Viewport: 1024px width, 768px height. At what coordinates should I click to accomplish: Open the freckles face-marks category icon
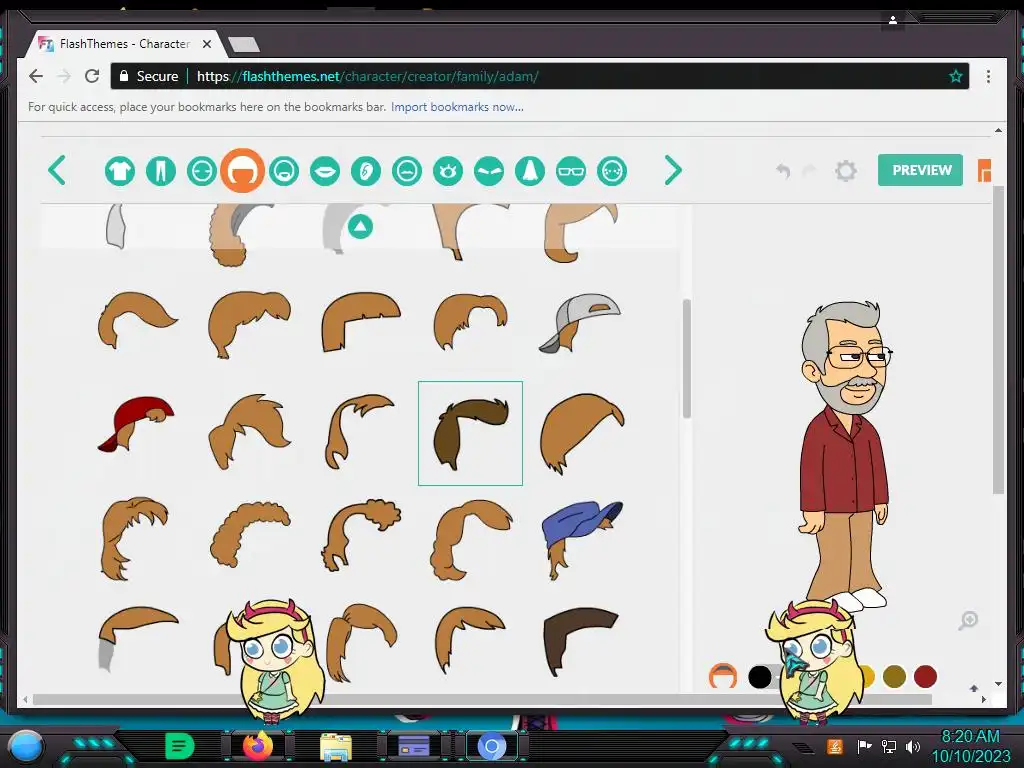pyautogui.click(x=612, y=171)
